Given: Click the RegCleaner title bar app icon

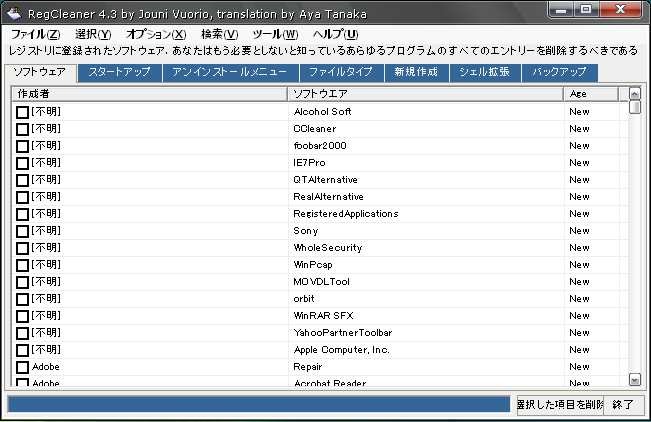Looking at the screenshot, I should [13, 11].
